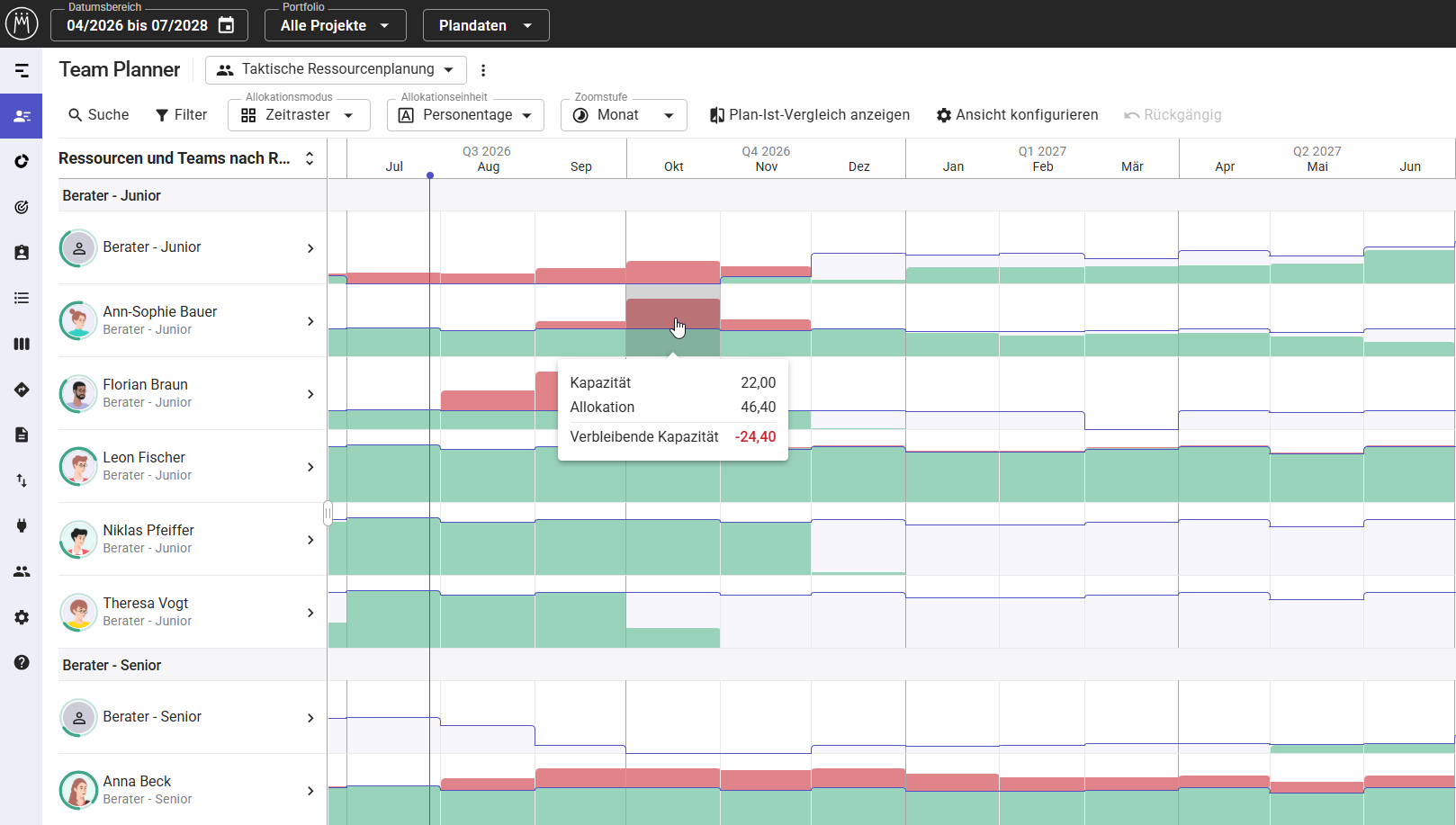This screenshot has width=1456, height=825.
Task: Open settings gear in left sidebar
Action: coord(22,617)
